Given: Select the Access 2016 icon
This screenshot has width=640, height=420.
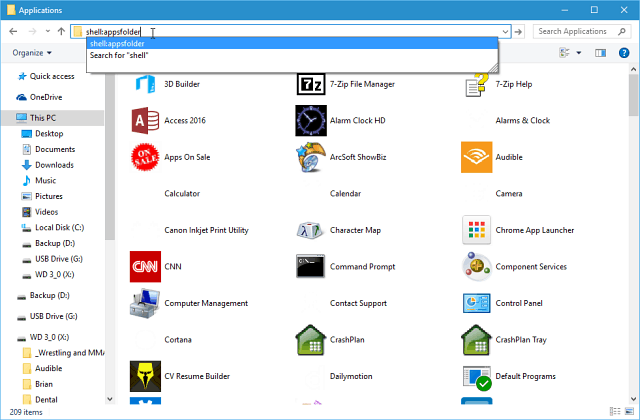Looking at the screenshot, I should 145,120.
